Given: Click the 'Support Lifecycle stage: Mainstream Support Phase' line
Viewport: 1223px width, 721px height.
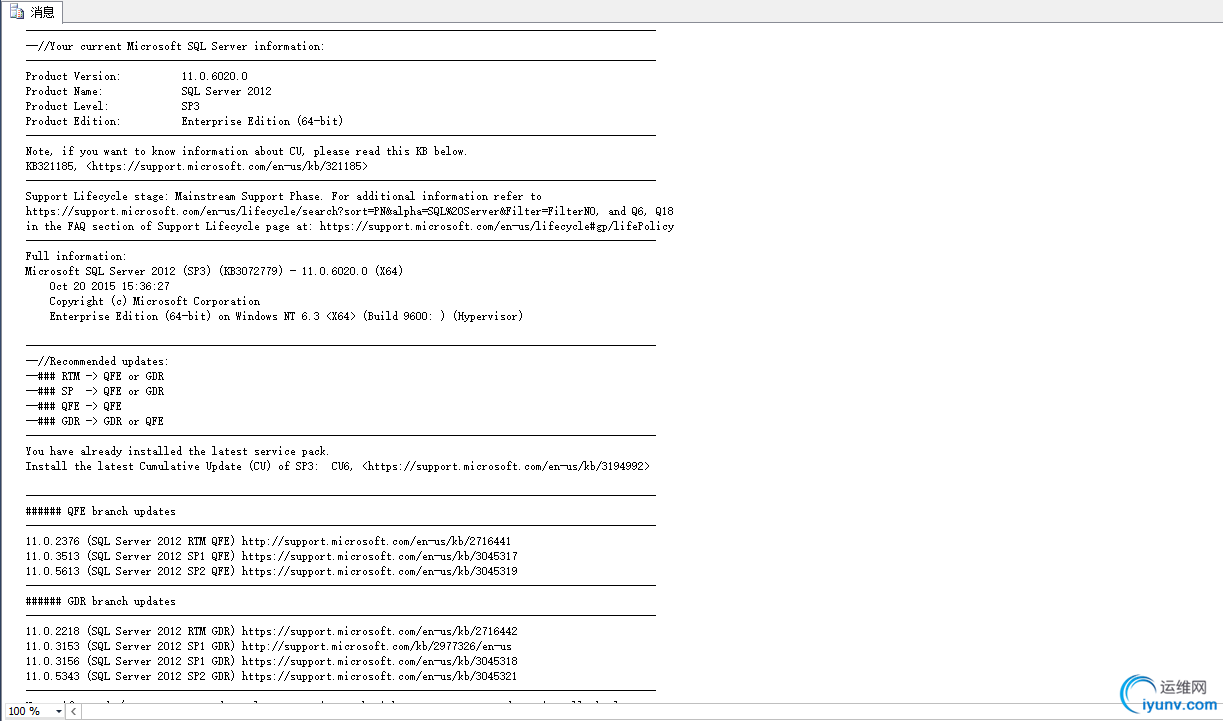Looking at the screenshot, I should (283, 196).
